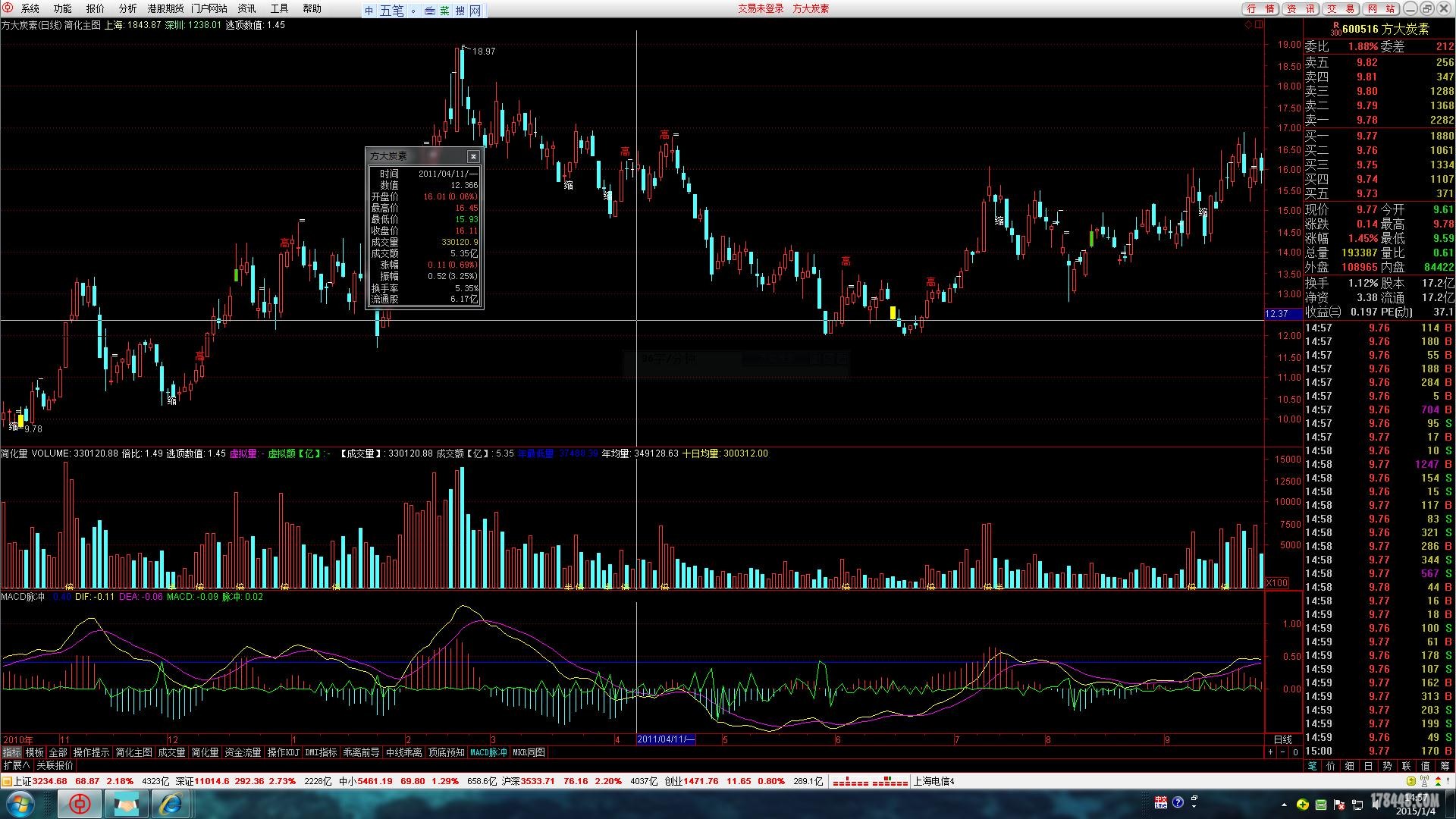Click the 日线 period selector

click(x=1283, y=739)
